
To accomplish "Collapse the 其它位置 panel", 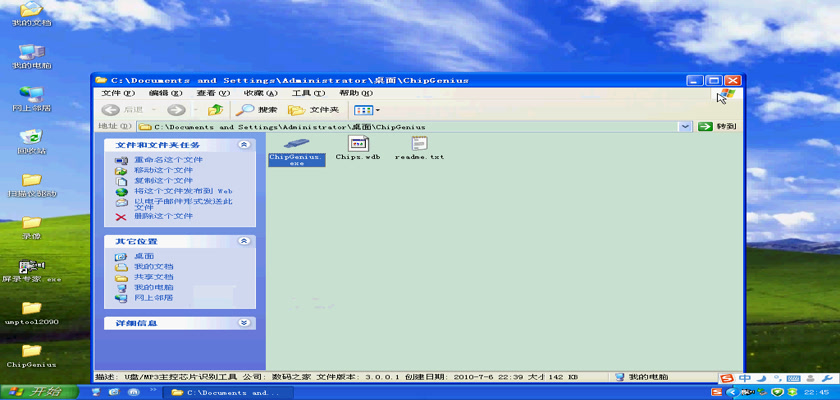I will tap(244, 241).
